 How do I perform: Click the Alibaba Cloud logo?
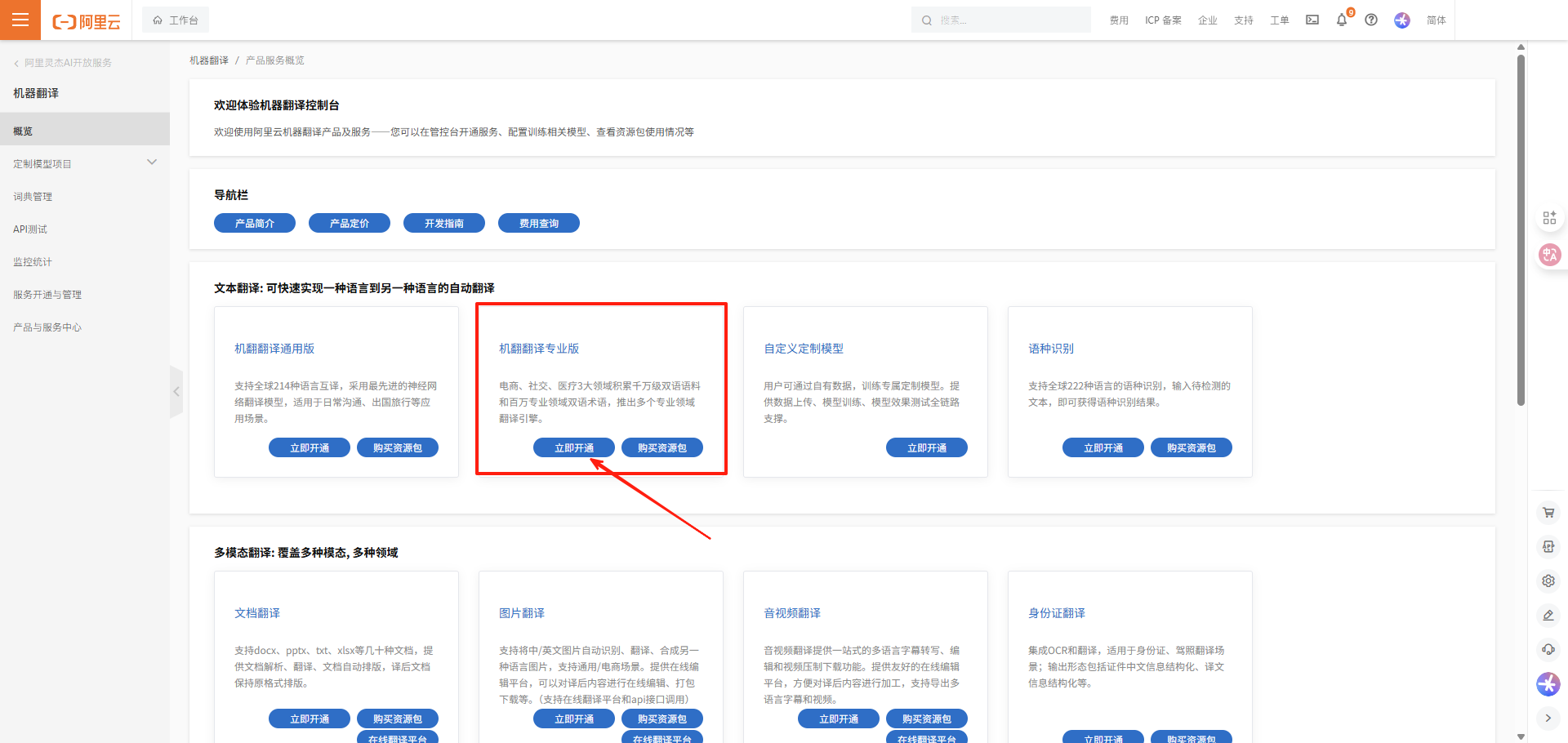[x=87, y=21]
